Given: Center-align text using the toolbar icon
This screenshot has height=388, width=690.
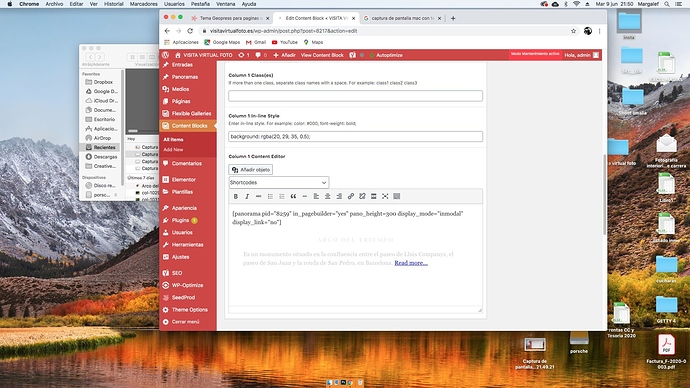Looking at the screenshot, I should 327,196.
